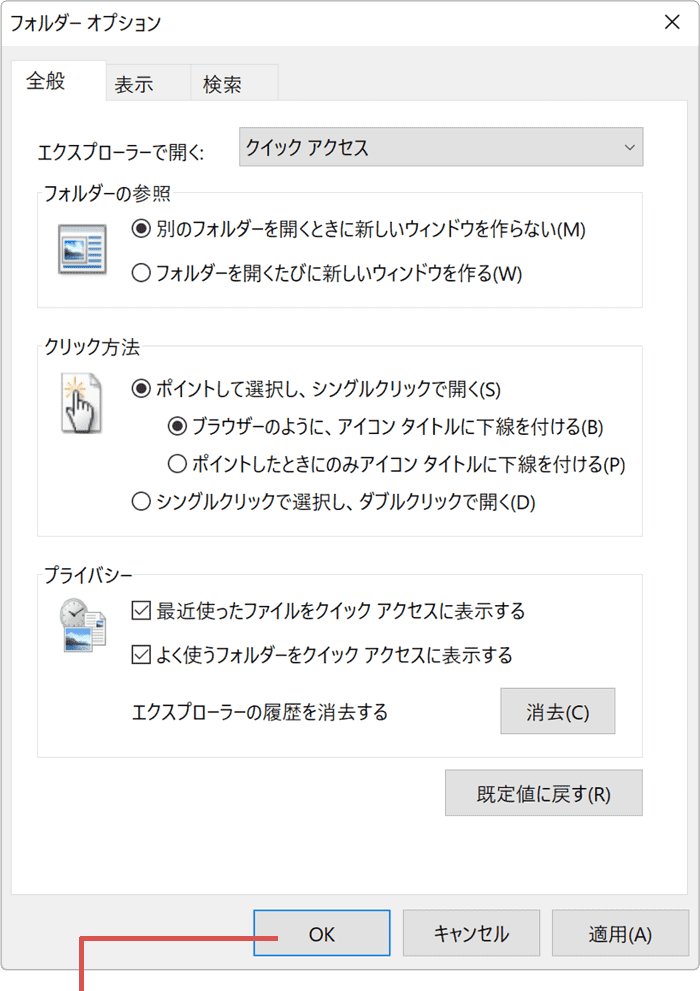Viewport: 700px width, 991px height.
Task: Click the キャンセル button
Action: coord(471,933)
